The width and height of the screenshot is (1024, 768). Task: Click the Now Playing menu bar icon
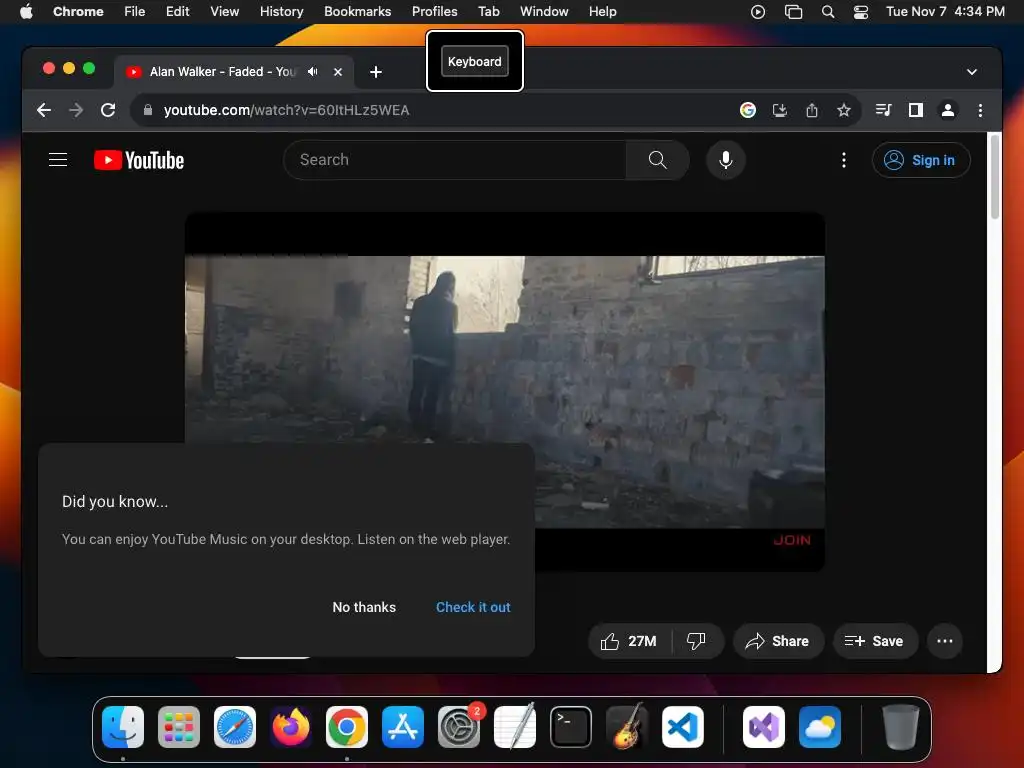(x=758, y=12)
